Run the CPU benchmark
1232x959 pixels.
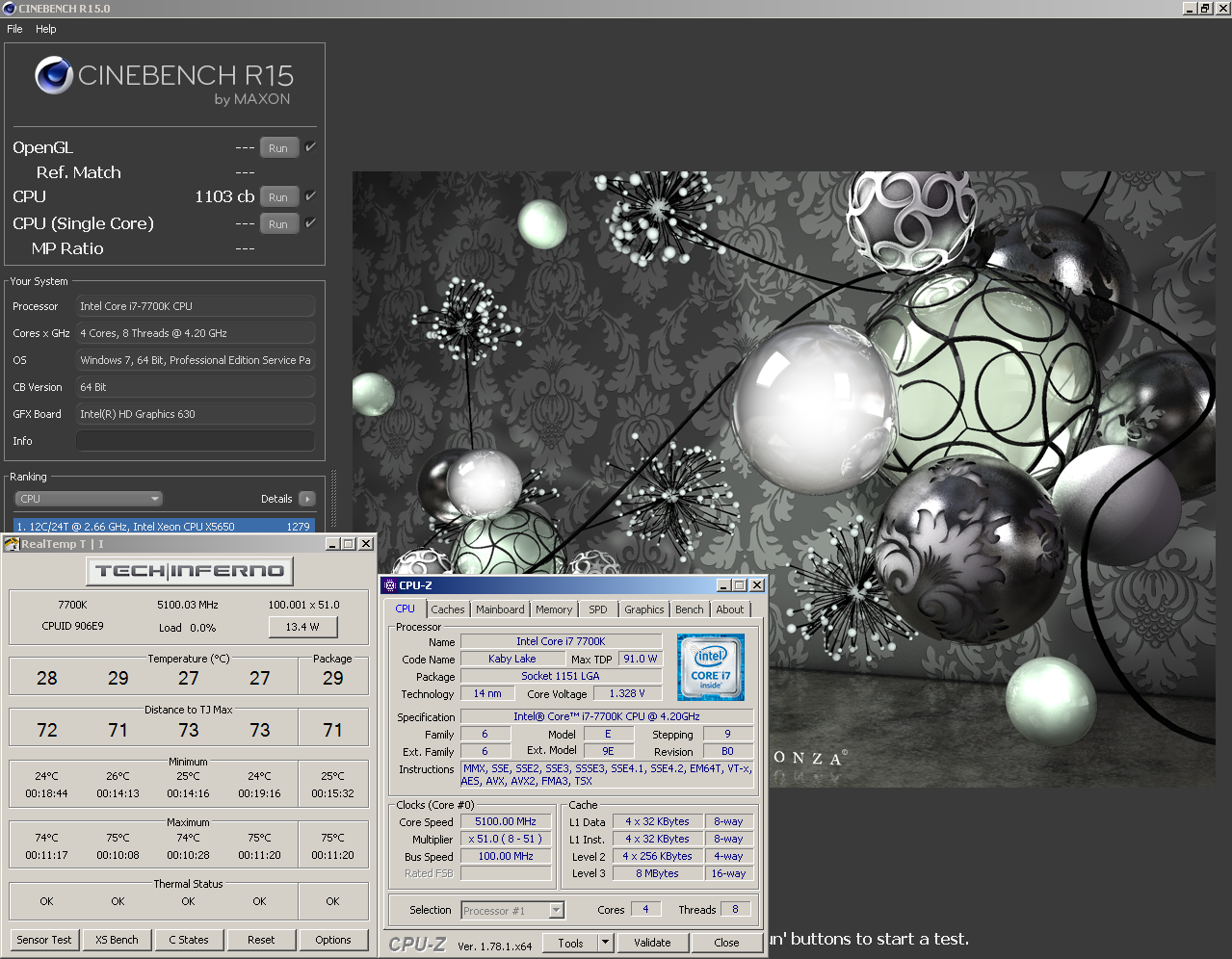tap(278, 197)
